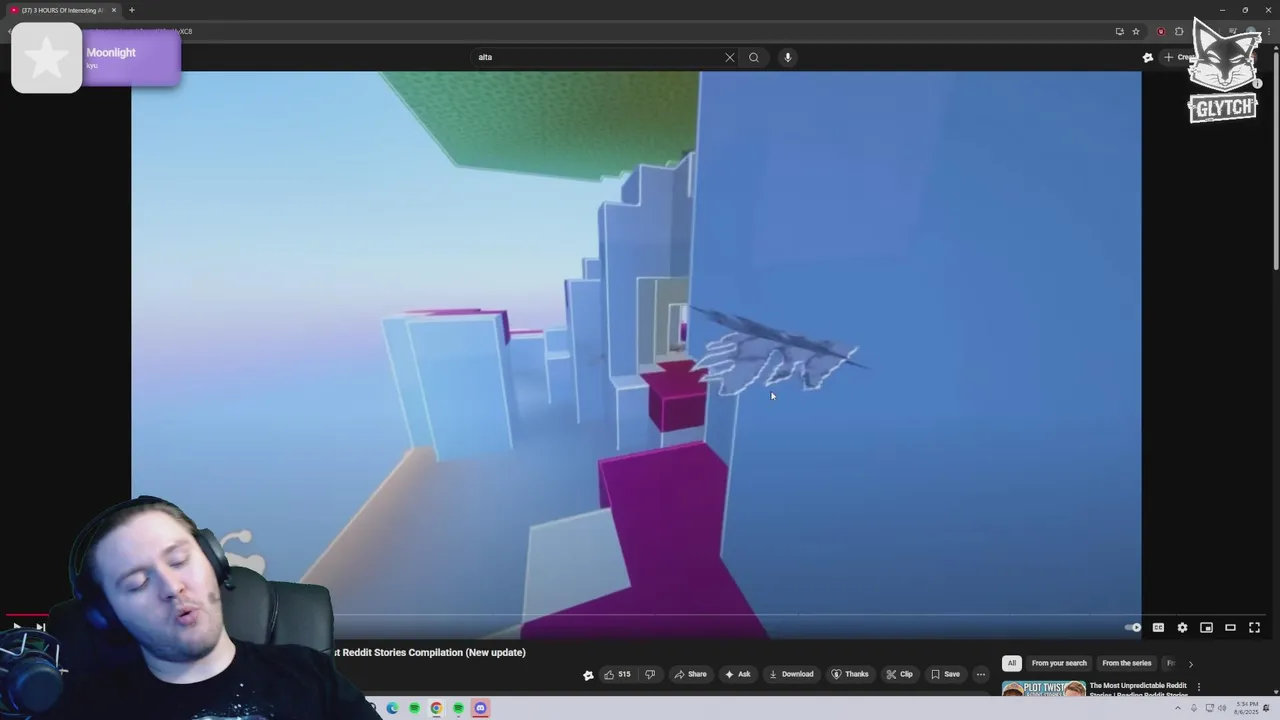
Task: Click the gear-shaped icon beside Create
Action: point(1148,57)
